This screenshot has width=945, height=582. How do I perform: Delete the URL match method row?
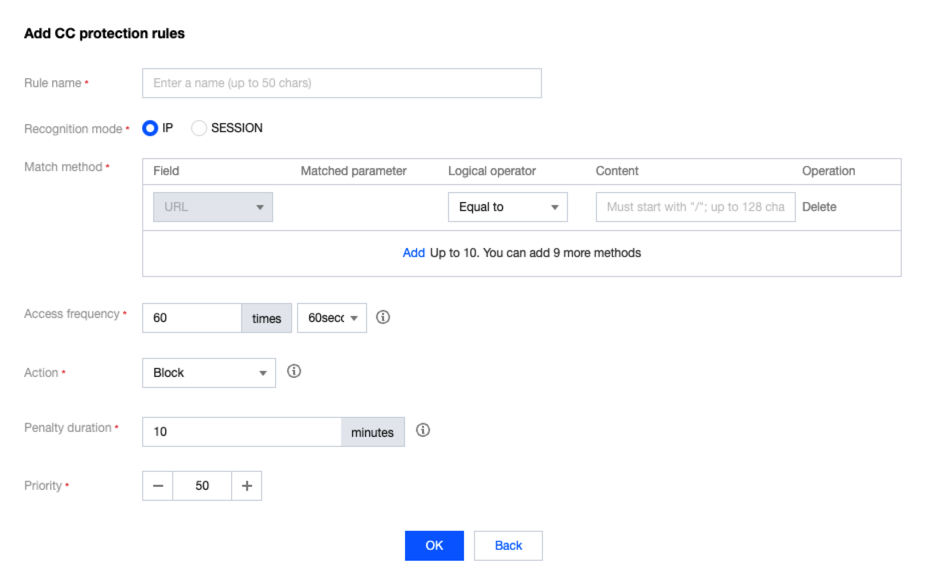[819, 207]
